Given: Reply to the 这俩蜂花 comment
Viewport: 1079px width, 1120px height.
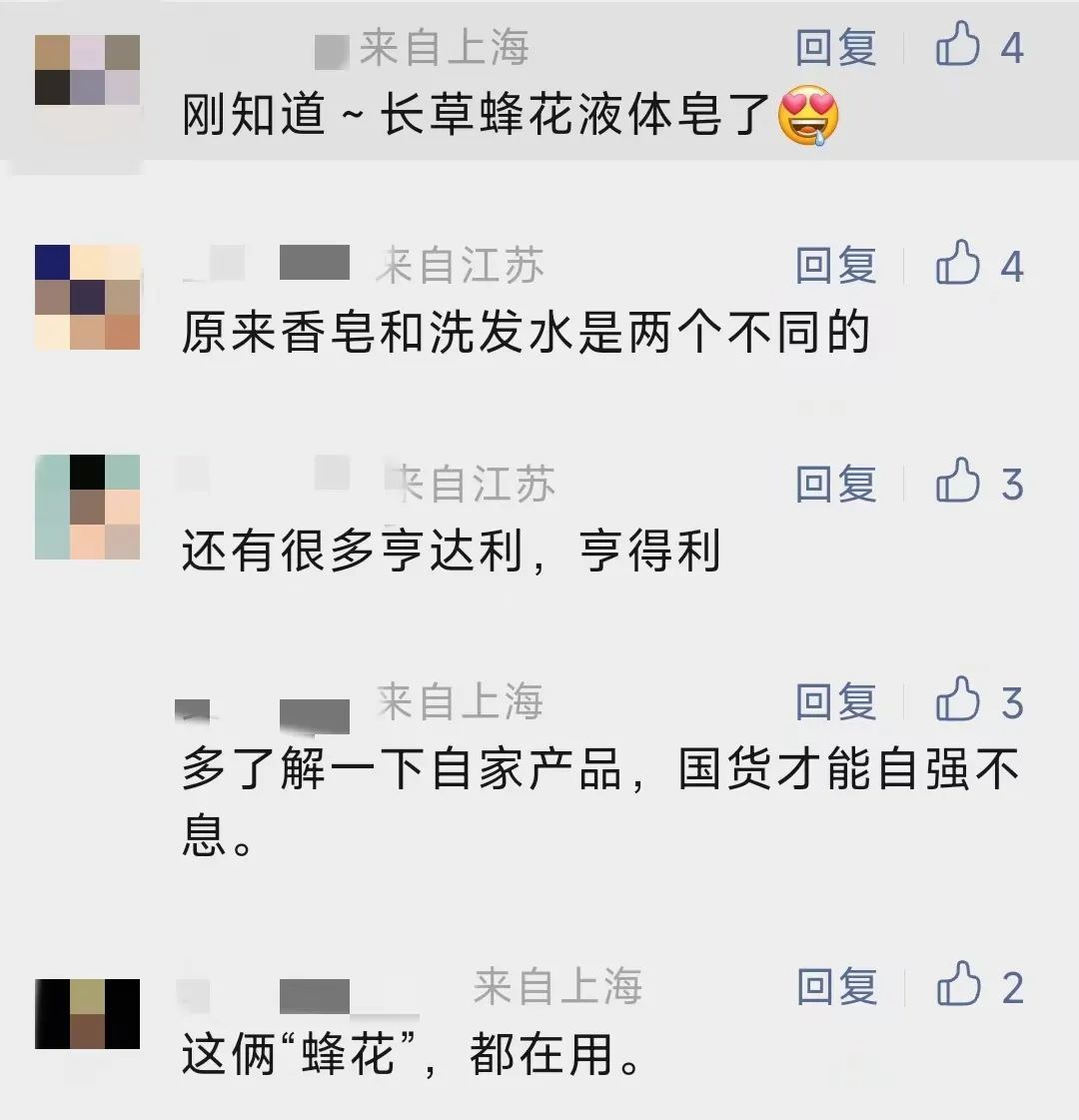Looking at the screenshot, I should [x=836, y=987].
